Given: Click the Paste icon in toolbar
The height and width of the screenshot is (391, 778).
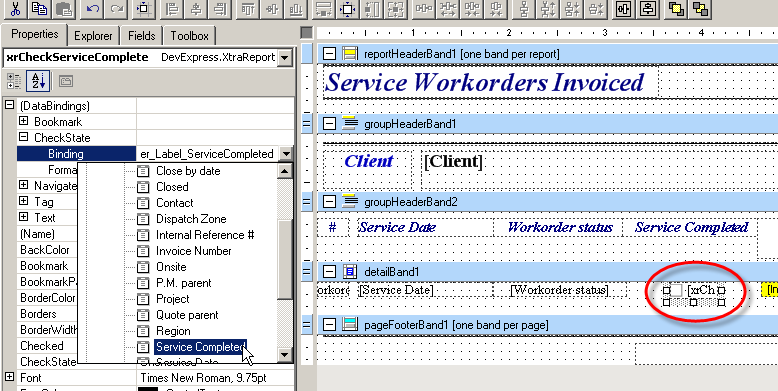Looking at the screenshot, I should pos(63,8).
